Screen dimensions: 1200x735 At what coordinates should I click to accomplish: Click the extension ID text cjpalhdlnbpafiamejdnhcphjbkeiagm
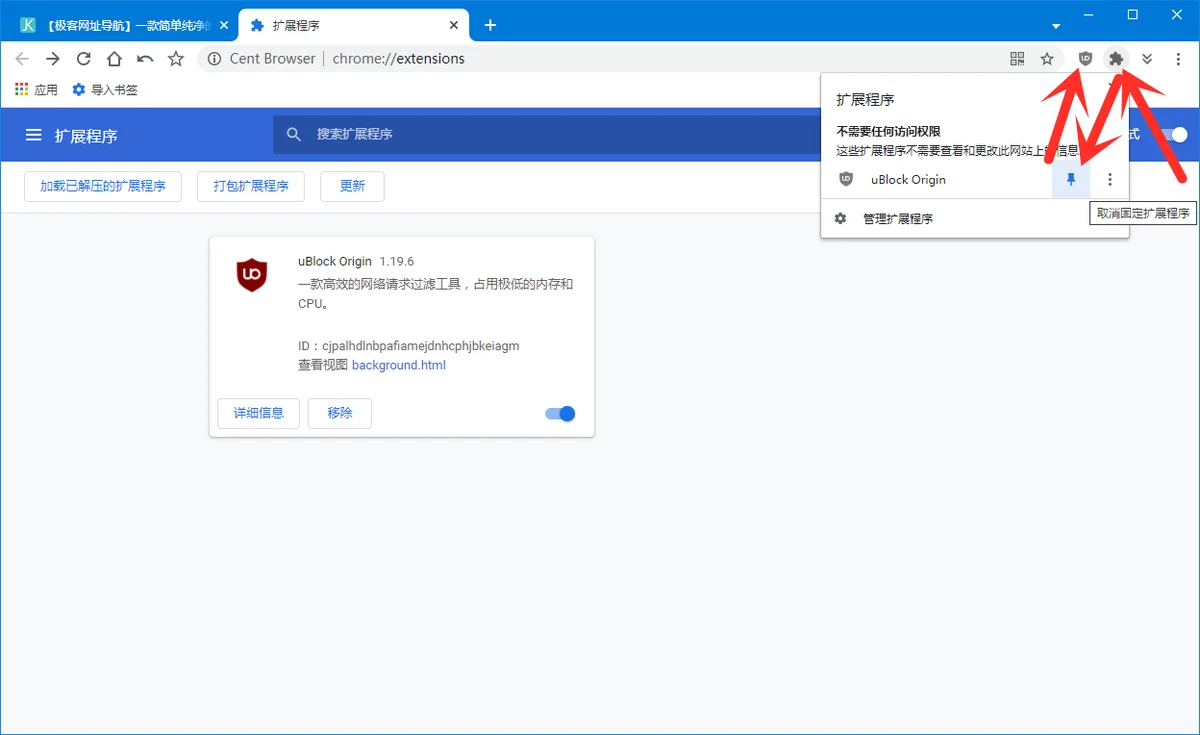coord(421,346)
